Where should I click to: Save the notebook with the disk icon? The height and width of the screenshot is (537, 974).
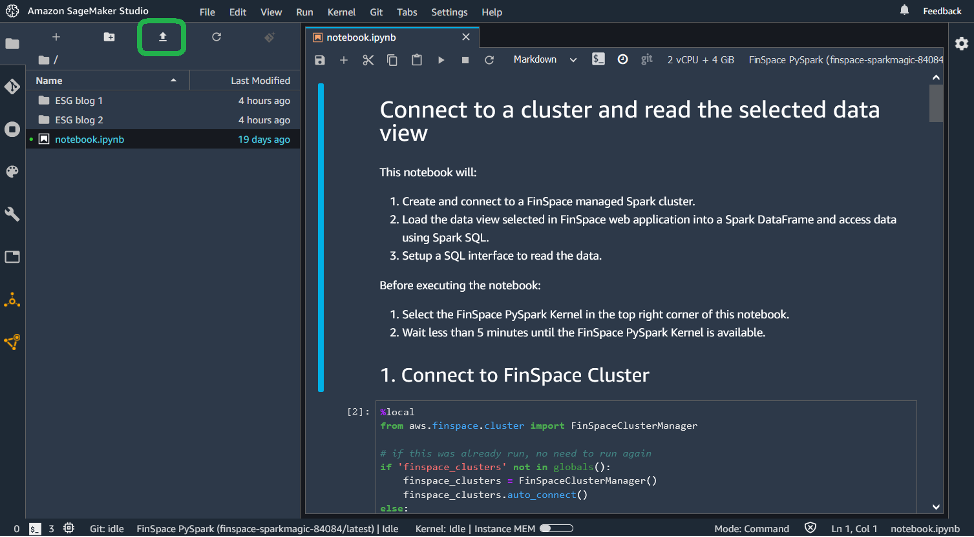click(320, 60)
